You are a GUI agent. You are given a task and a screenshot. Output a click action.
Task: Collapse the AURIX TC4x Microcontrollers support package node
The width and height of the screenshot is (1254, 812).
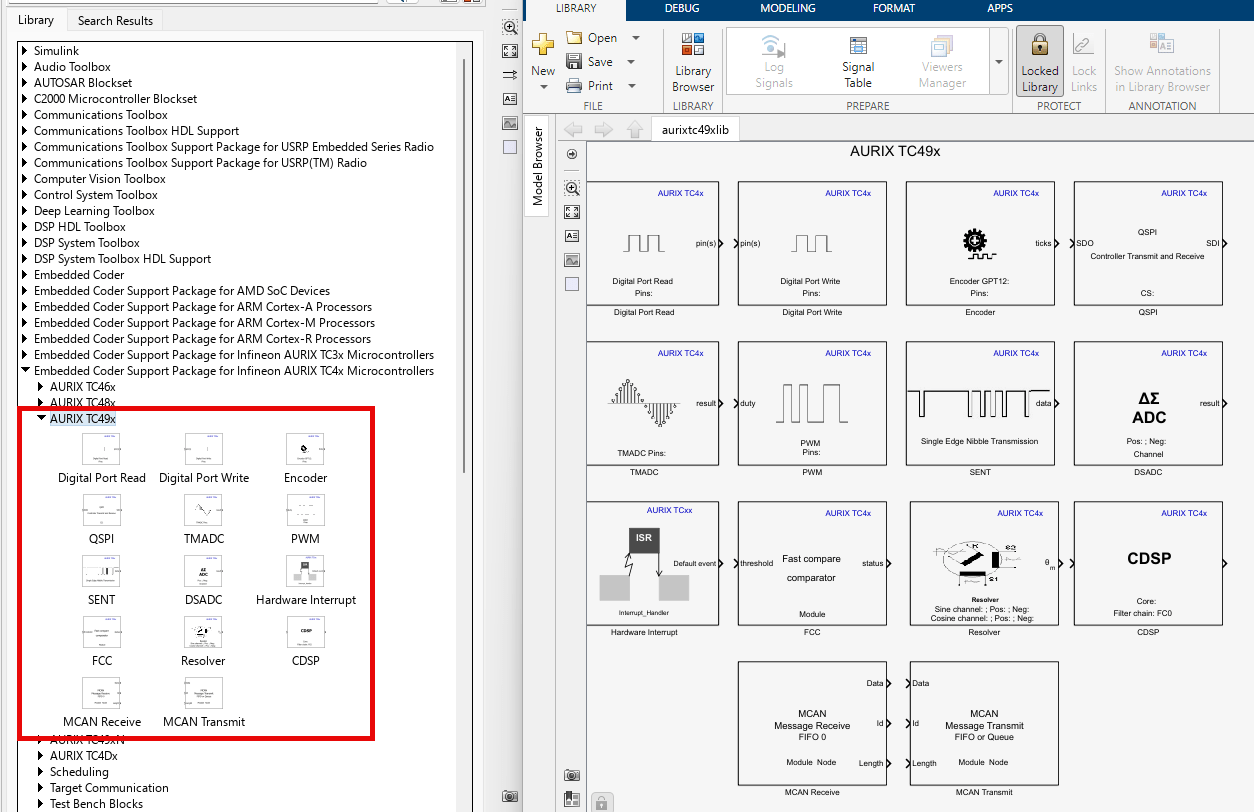[x=25, y=371]
